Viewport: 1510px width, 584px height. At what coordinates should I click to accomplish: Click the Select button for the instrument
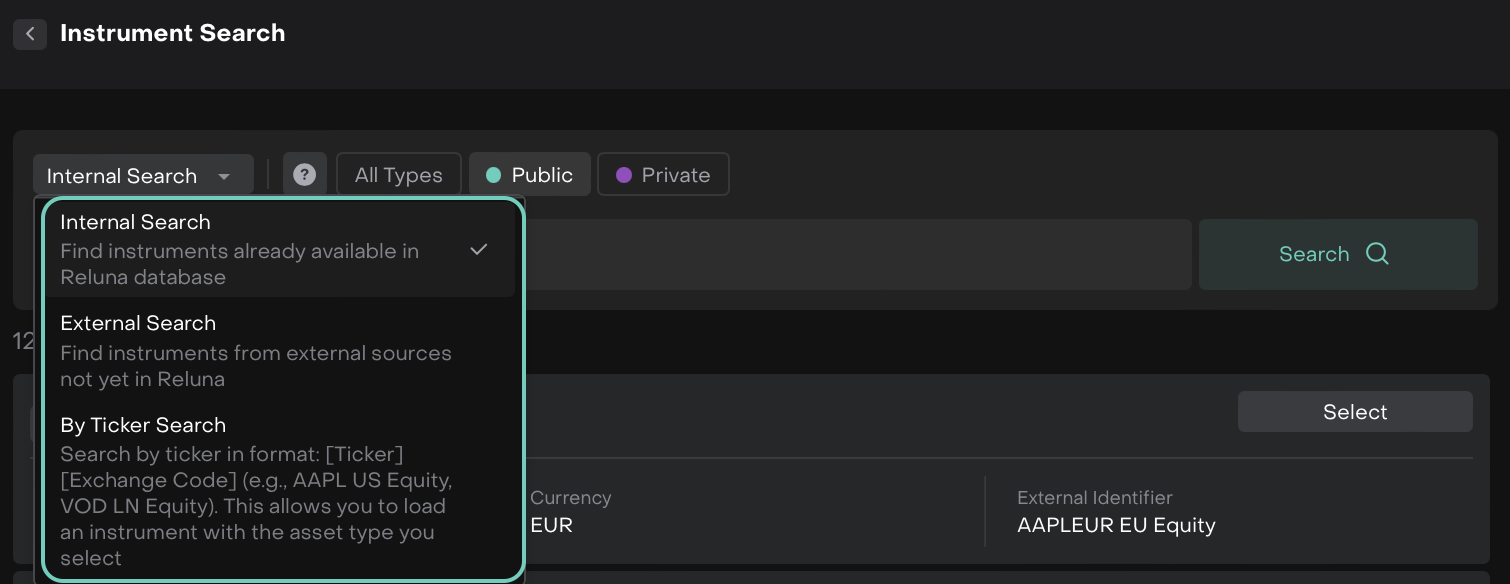pos(1354,412)
